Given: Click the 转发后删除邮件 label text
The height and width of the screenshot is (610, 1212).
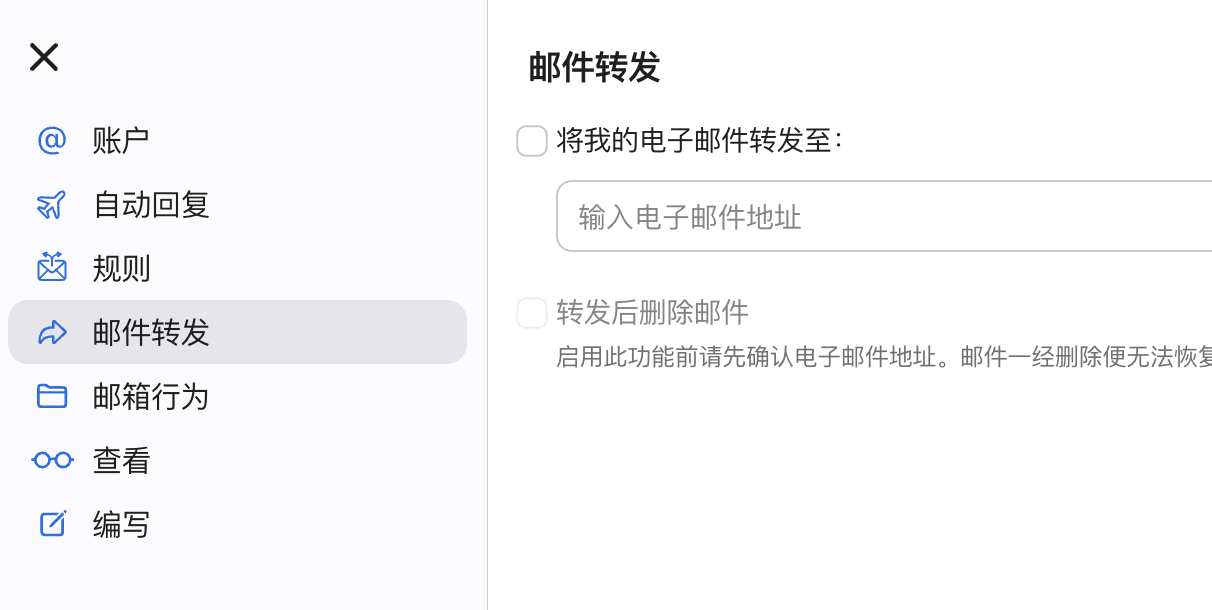Looking at the screenshot, I should (x=652, y=313).
